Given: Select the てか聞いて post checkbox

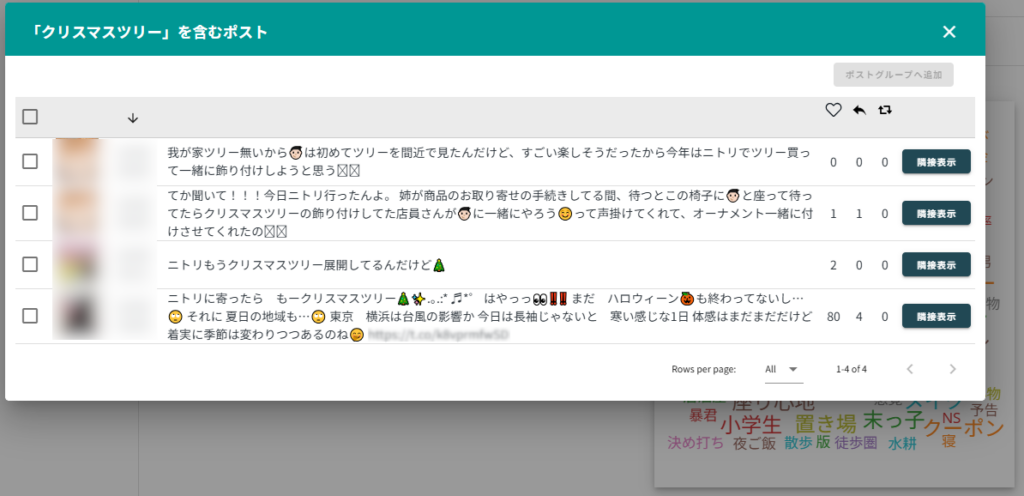Looking at the screenshot, I should pyautogui.click(x=30, y=213).
